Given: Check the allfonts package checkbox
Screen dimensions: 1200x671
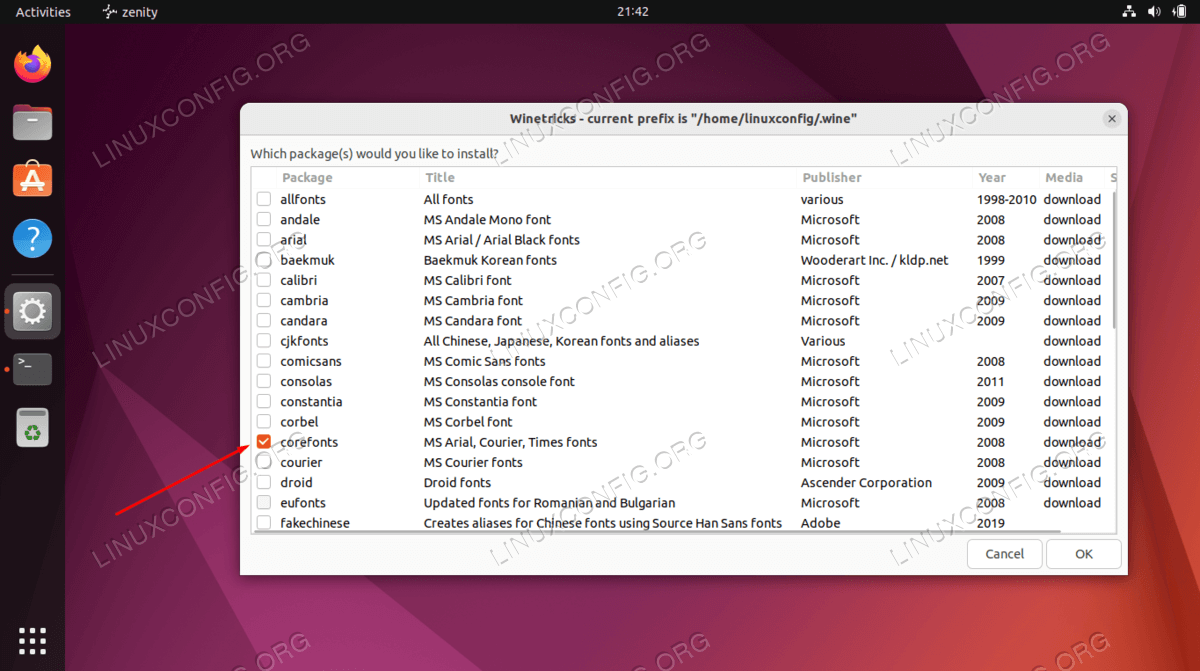Looking at the screenshot, I should pyautogui.click(x=264, y=199).
